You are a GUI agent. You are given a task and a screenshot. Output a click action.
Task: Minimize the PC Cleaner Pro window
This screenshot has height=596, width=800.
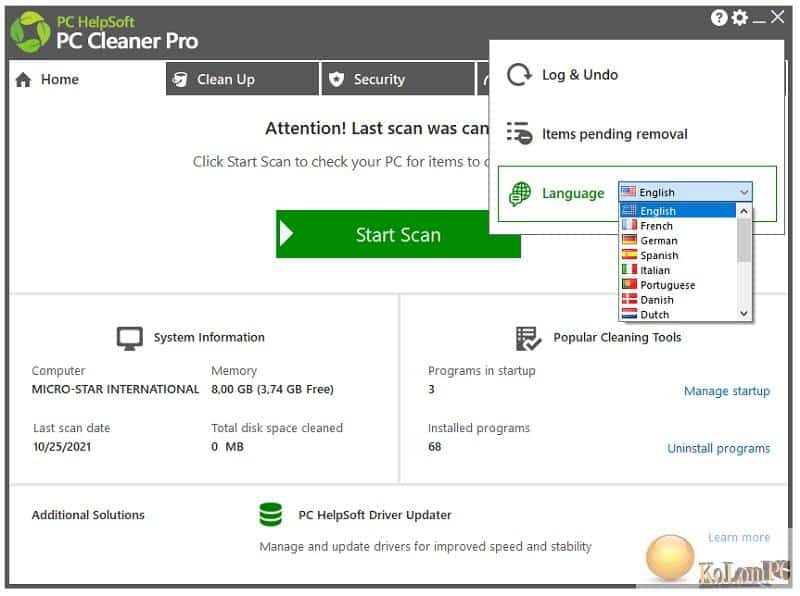[x=759, y=20]
